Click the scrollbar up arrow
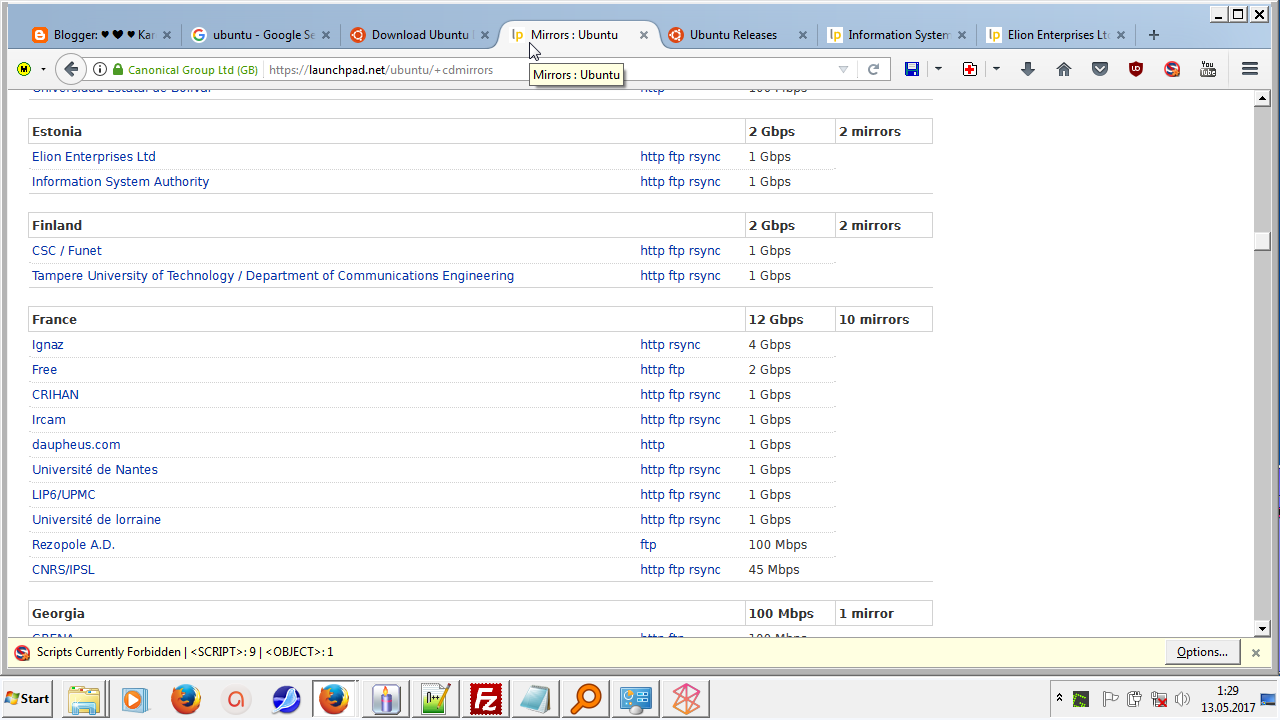Screen dimensions: 1280x720 click(1262, 98)
